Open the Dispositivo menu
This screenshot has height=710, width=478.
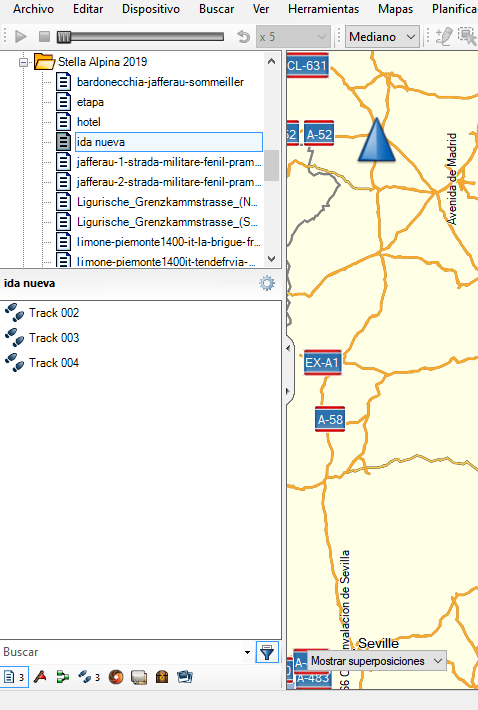tap(151, 9)
